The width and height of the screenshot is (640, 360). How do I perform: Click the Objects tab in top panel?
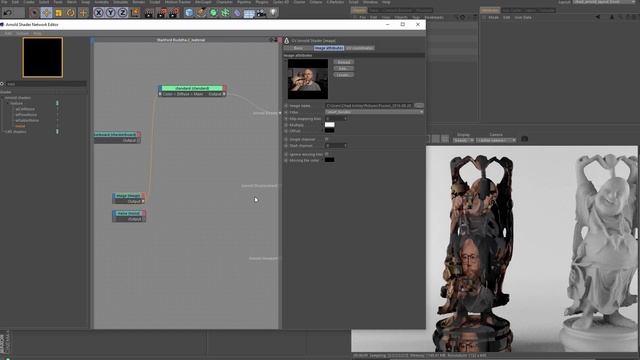pos(359,10)
